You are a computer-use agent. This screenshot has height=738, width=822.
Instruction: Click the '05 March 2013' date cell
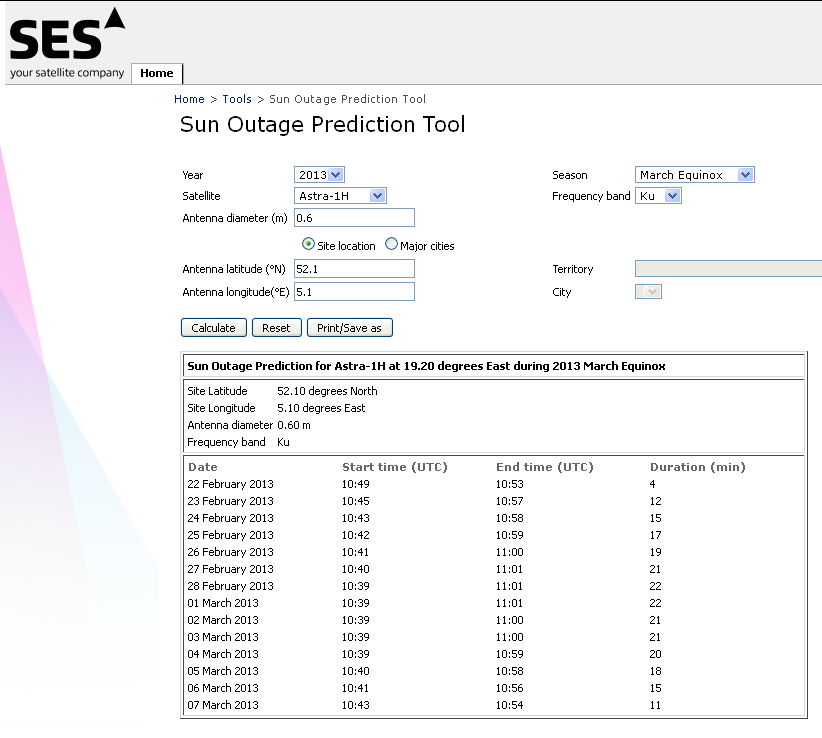223,671
